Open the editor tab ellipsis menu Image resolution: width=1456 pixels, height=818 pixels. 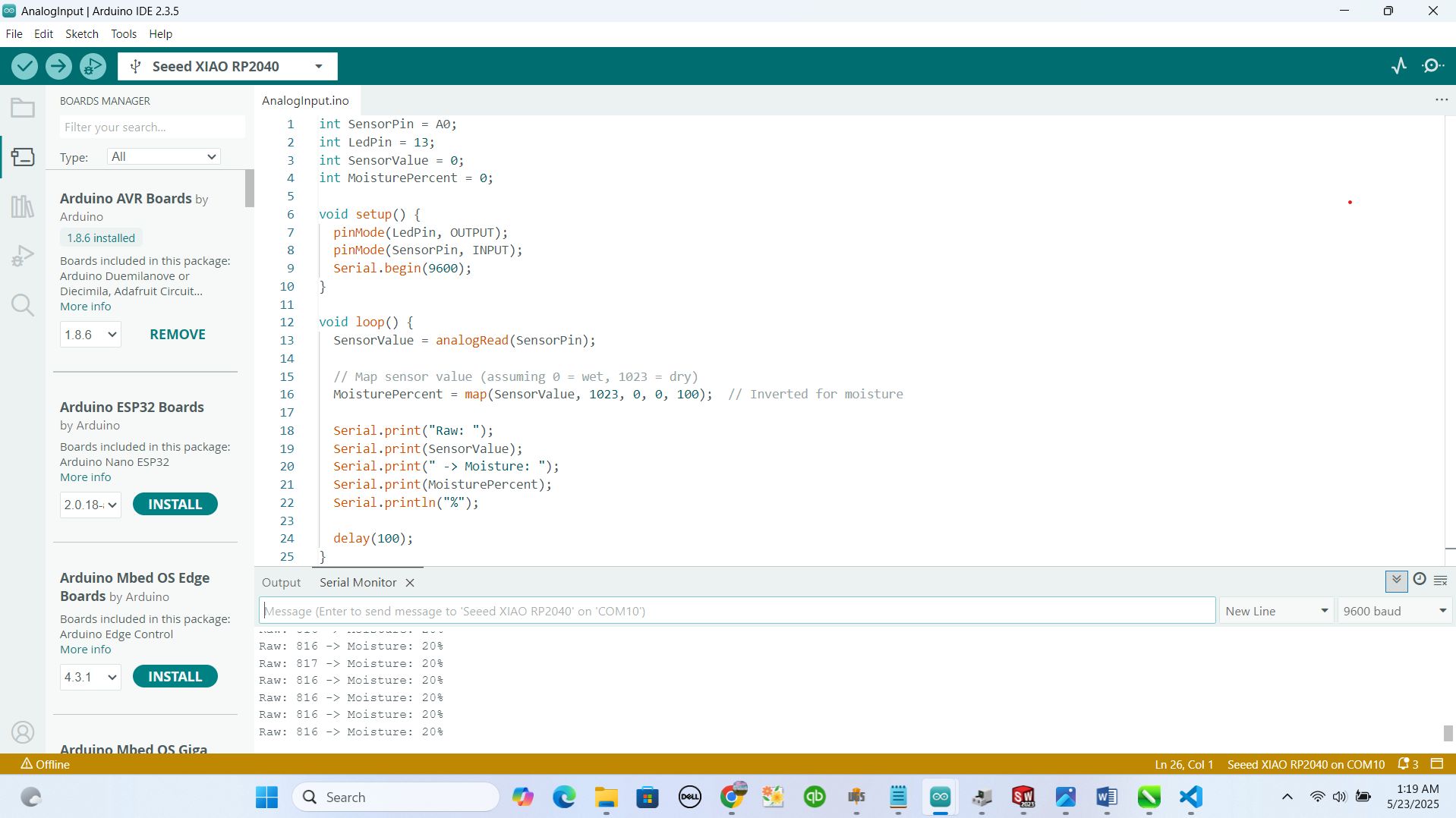[x=1442, y=100]
